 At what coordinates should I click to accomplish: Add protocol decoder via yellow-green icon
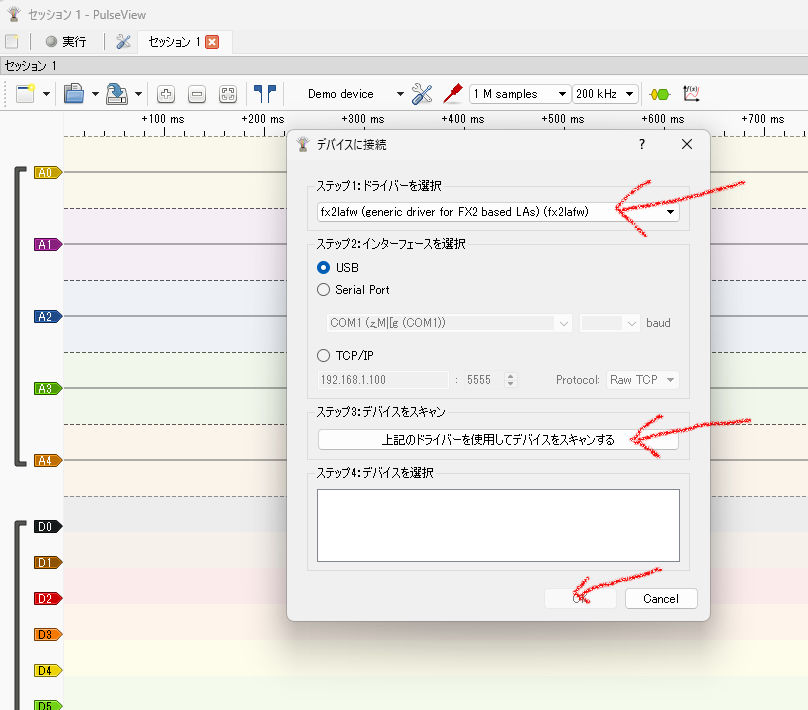pos(659,94)
